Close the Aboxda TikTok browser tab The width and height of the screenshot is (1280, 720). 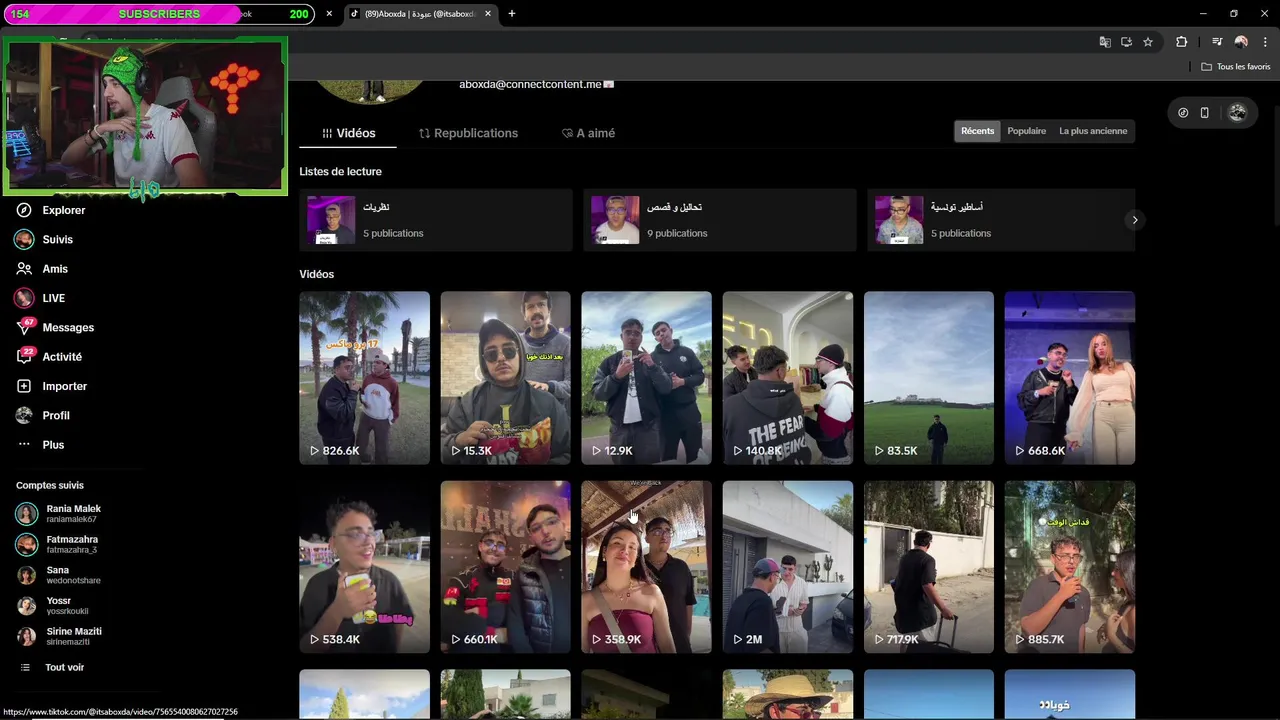488,14
